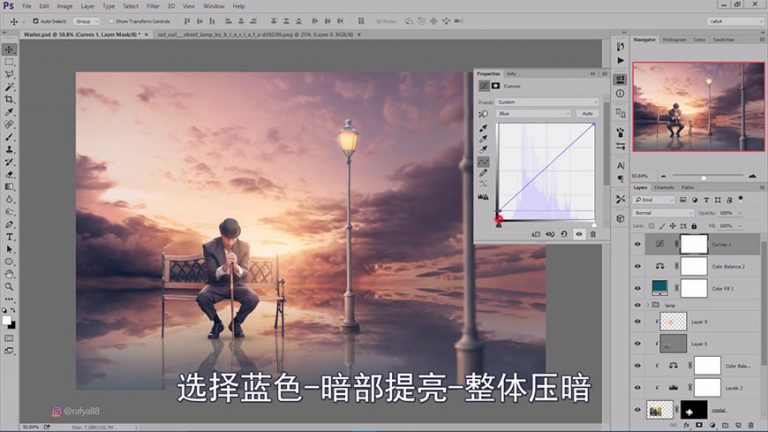The height and width of the screenshot is (432, 768).
Task: Pick the white point eyedropper in Curves
Action: 483,150
